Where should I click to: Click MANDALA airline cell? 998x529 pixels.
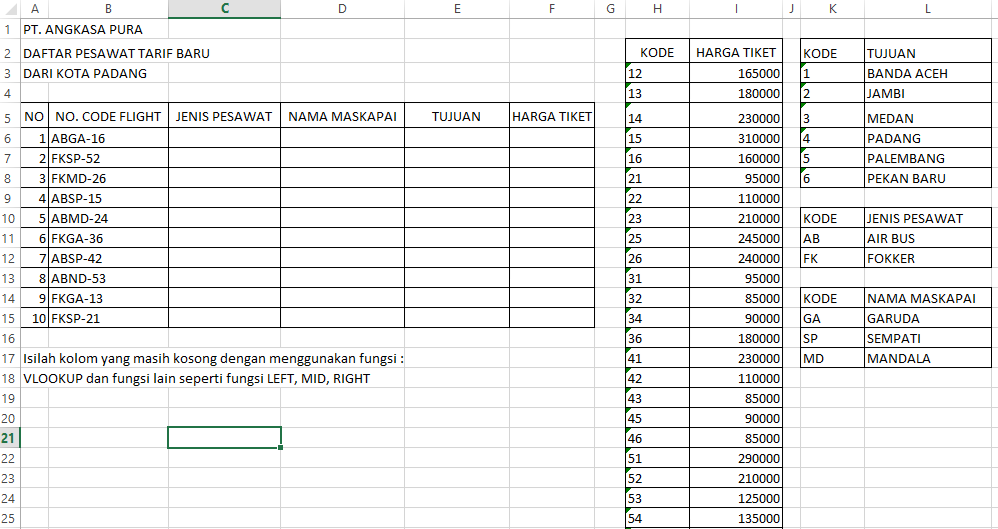coord(927,358)
